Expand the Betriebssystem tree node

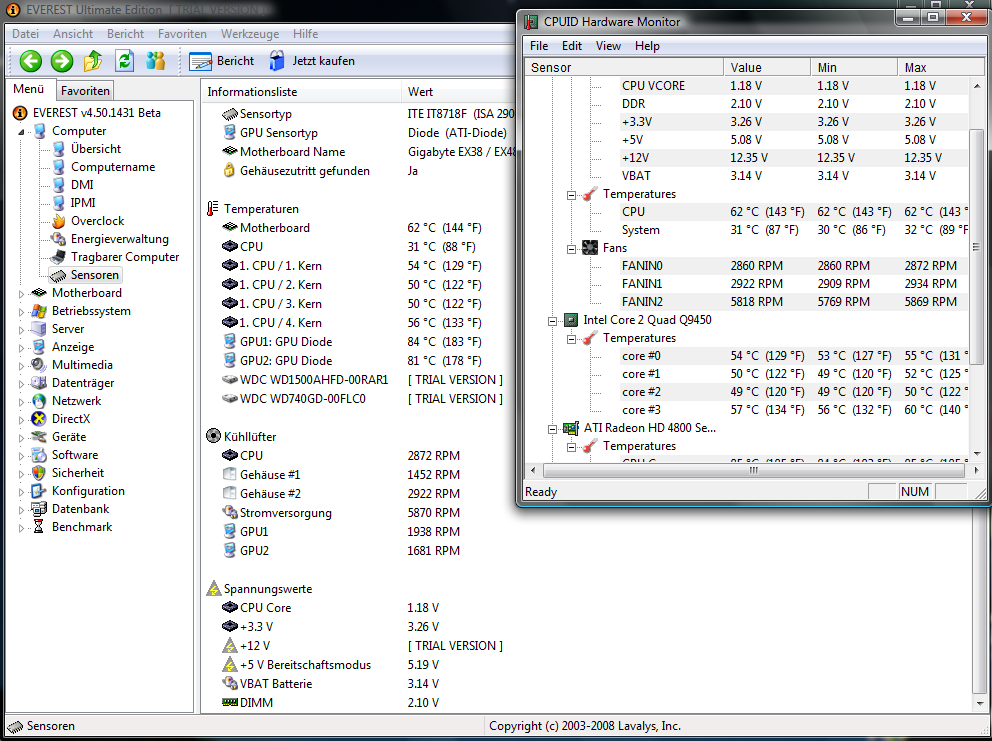tap(21, 312)
